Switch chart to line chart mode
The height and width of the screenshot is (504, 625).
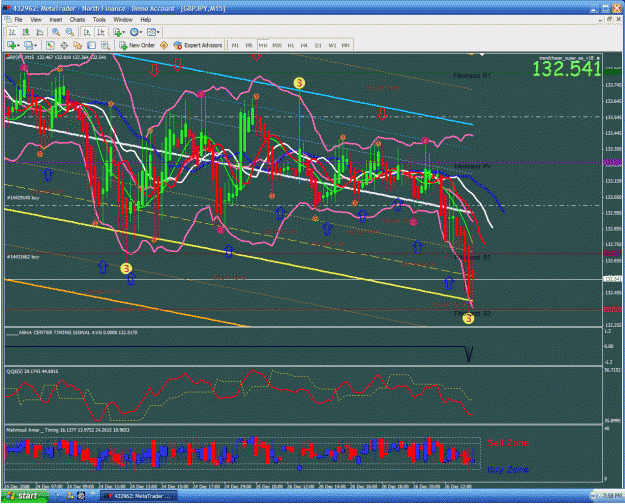click(x=39, y=32)
